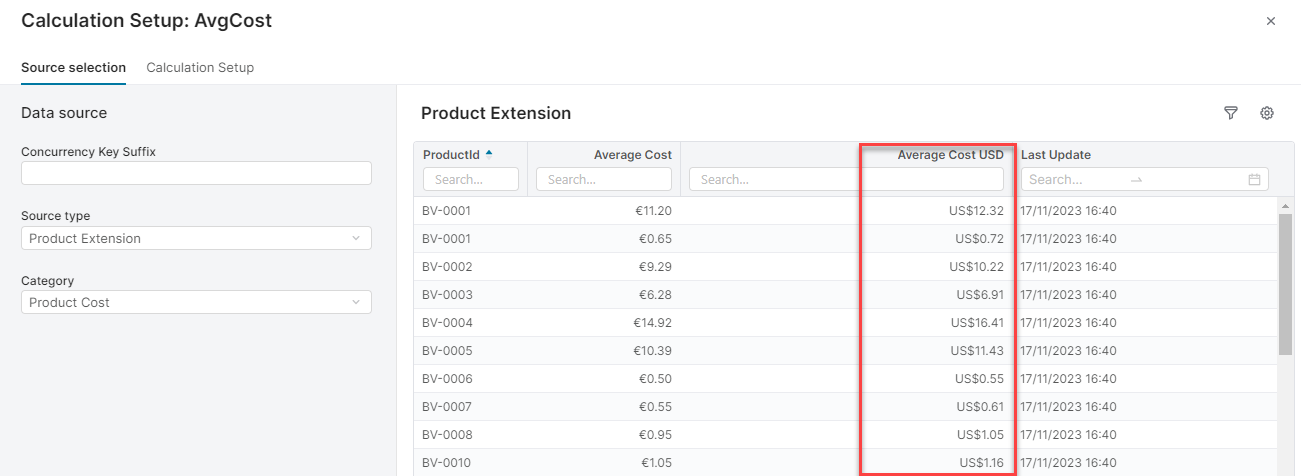Viewport: 1301px width, 476px height.
Task: Expand the Category dropdown
Action: [x=196, y=302]
